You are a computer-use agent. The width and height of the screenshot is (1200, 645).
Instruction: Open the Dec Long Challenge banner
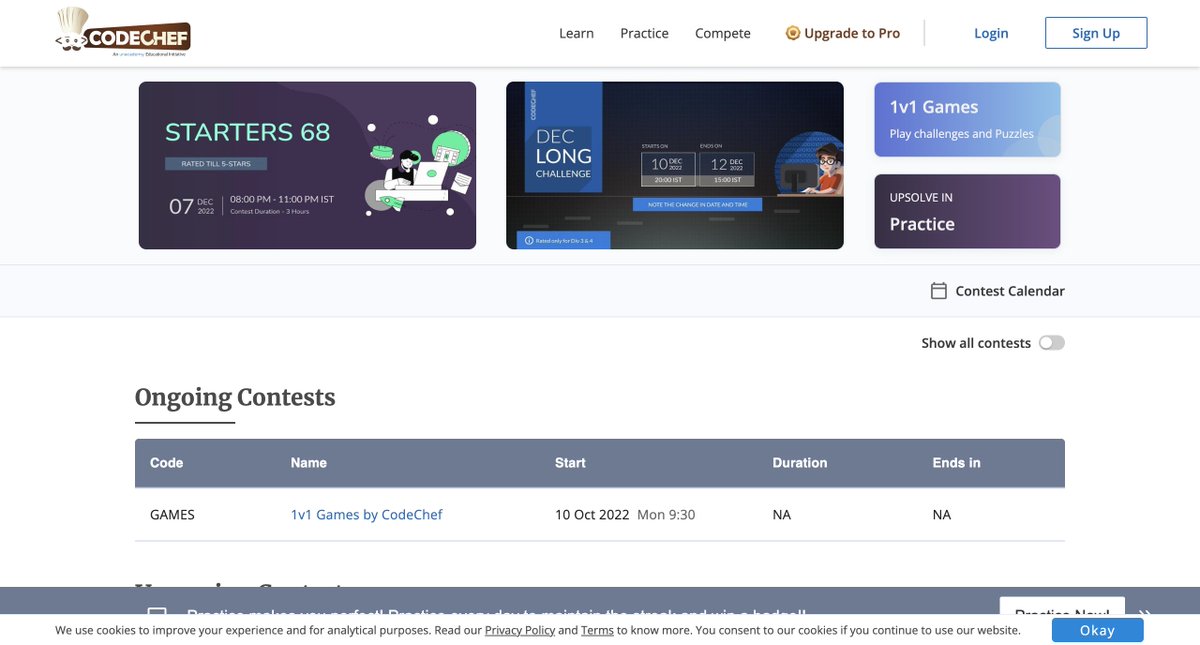[x=675, y=165]
